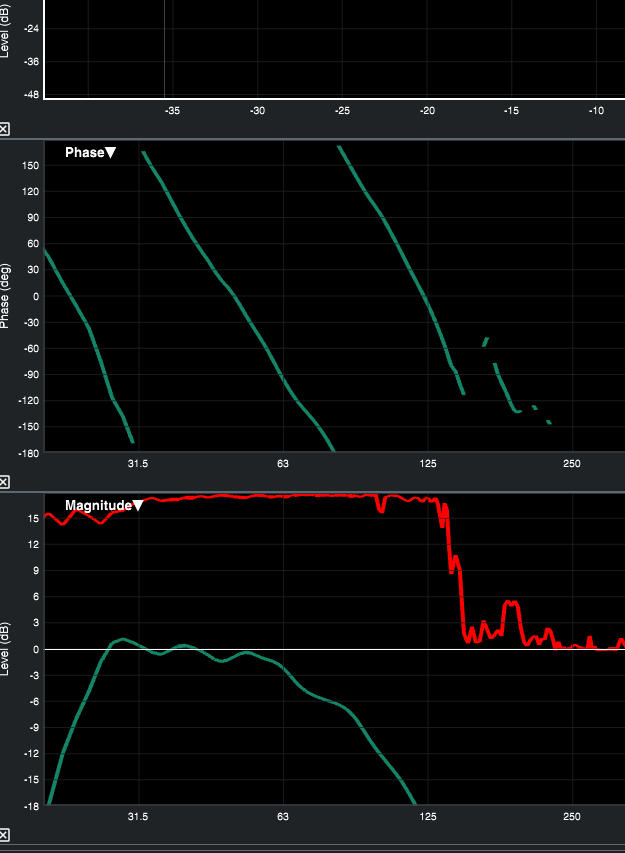Image resolution: width=625 pixels, height=853 pixels.
Task: Click the green magnitude trace near its peak
Action: click(x=123, y=639)
